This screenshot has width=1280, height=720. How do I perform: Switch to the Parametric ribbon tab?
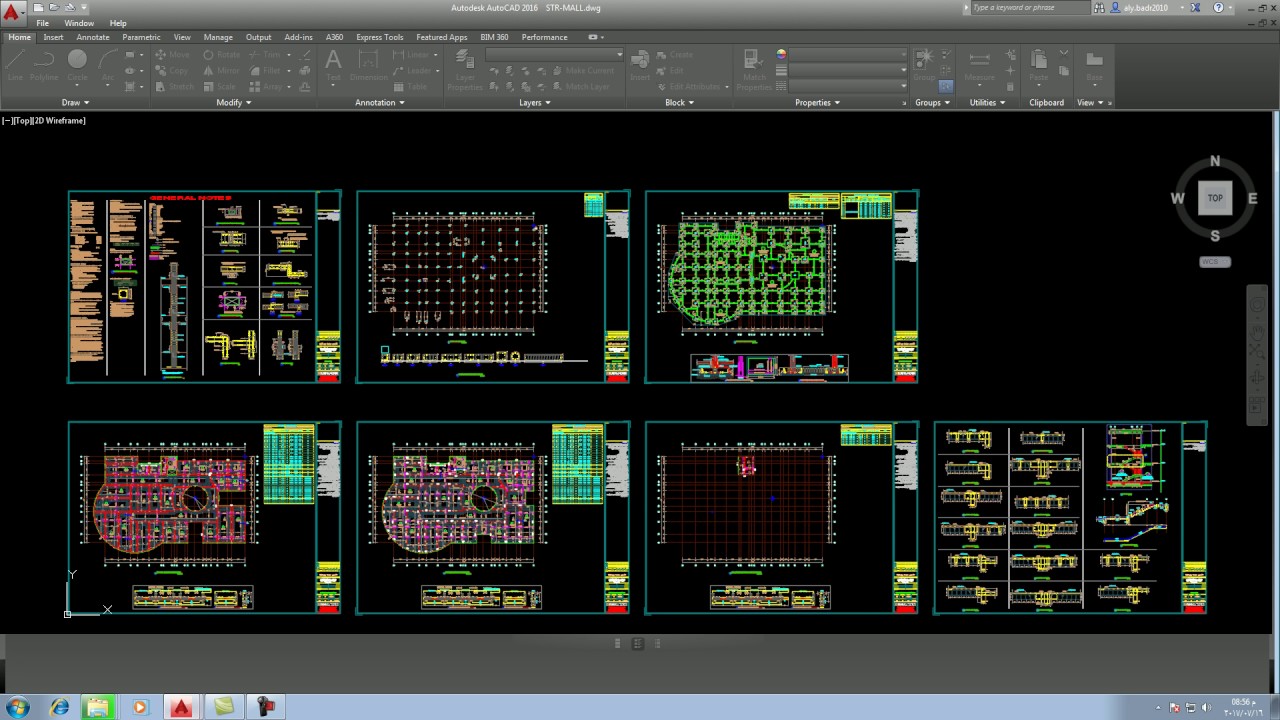click(x=141, y=37)
